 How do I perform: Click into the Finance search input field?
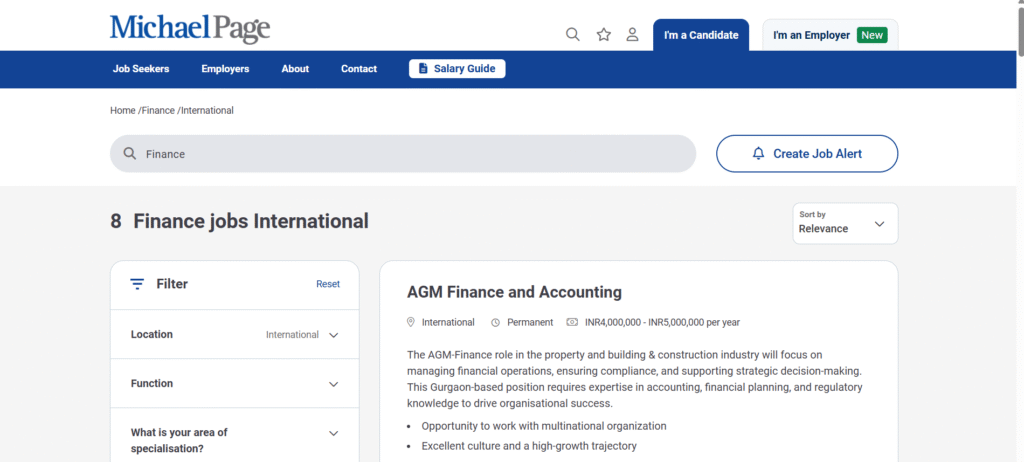(410, 154)
